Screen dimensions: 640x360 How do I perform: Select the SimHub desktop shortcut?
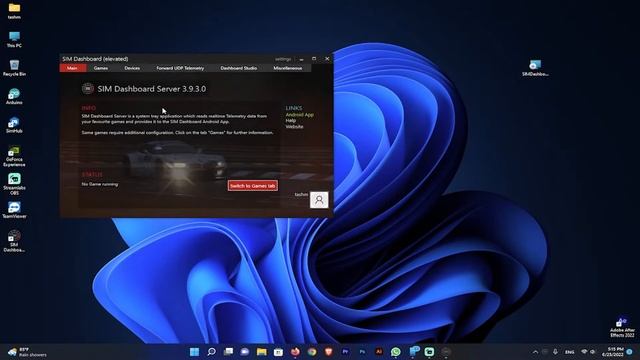pos(14,125)
